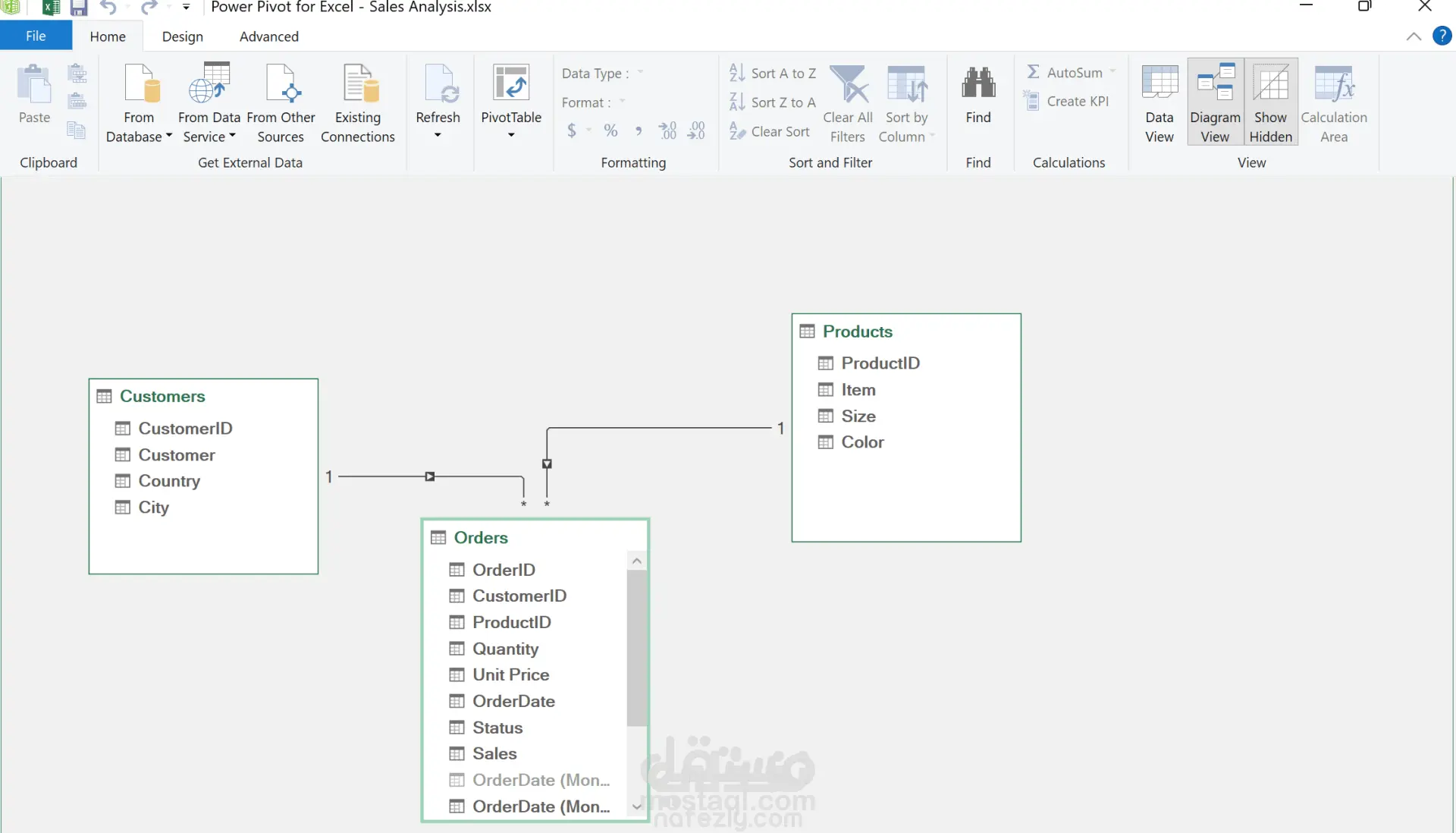Apply AutoSum calculation
This screenshot has height=833, width=1456.
point(1064,72)
